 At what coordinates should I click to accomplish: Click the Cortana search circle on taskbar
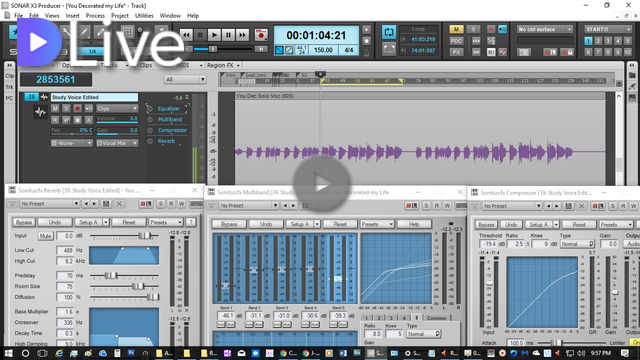[25, 353]
